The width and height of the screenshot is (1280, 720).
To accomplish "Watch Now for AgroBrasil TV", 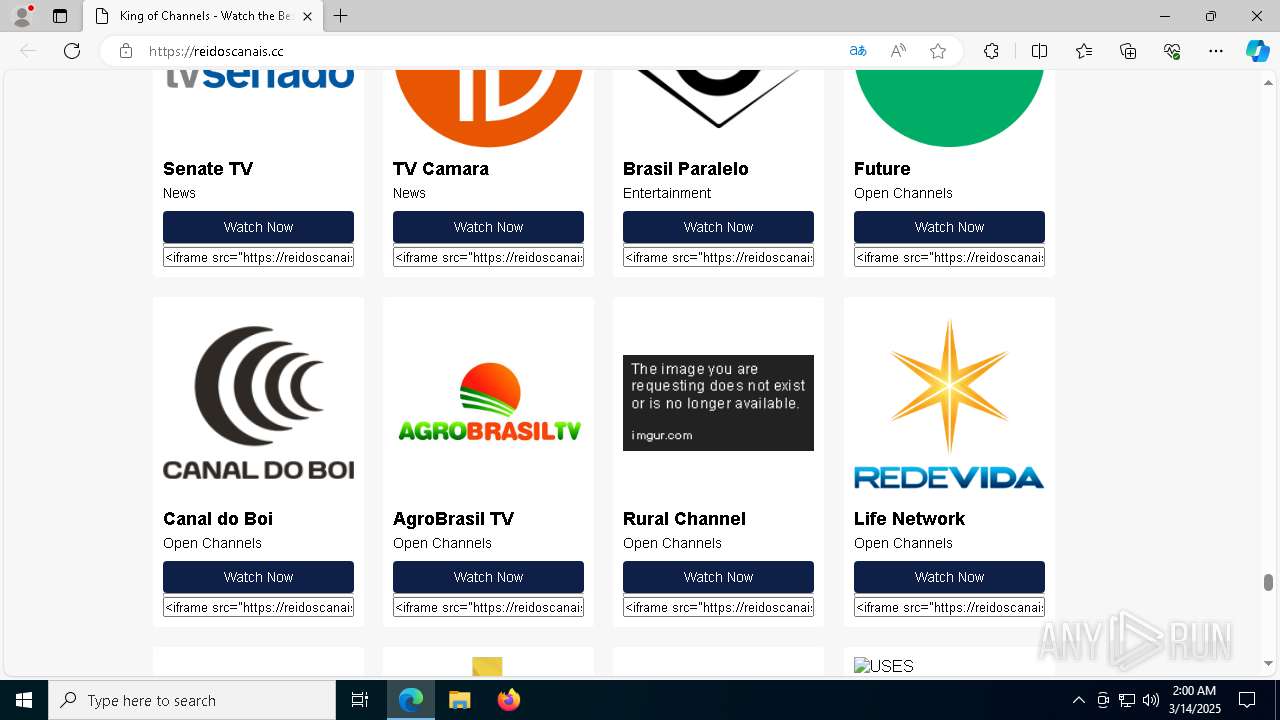I will point(488,577).
